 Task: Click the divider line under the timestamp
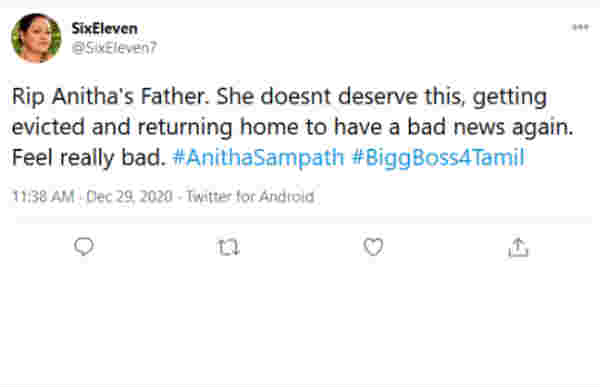tap(304, 220)
